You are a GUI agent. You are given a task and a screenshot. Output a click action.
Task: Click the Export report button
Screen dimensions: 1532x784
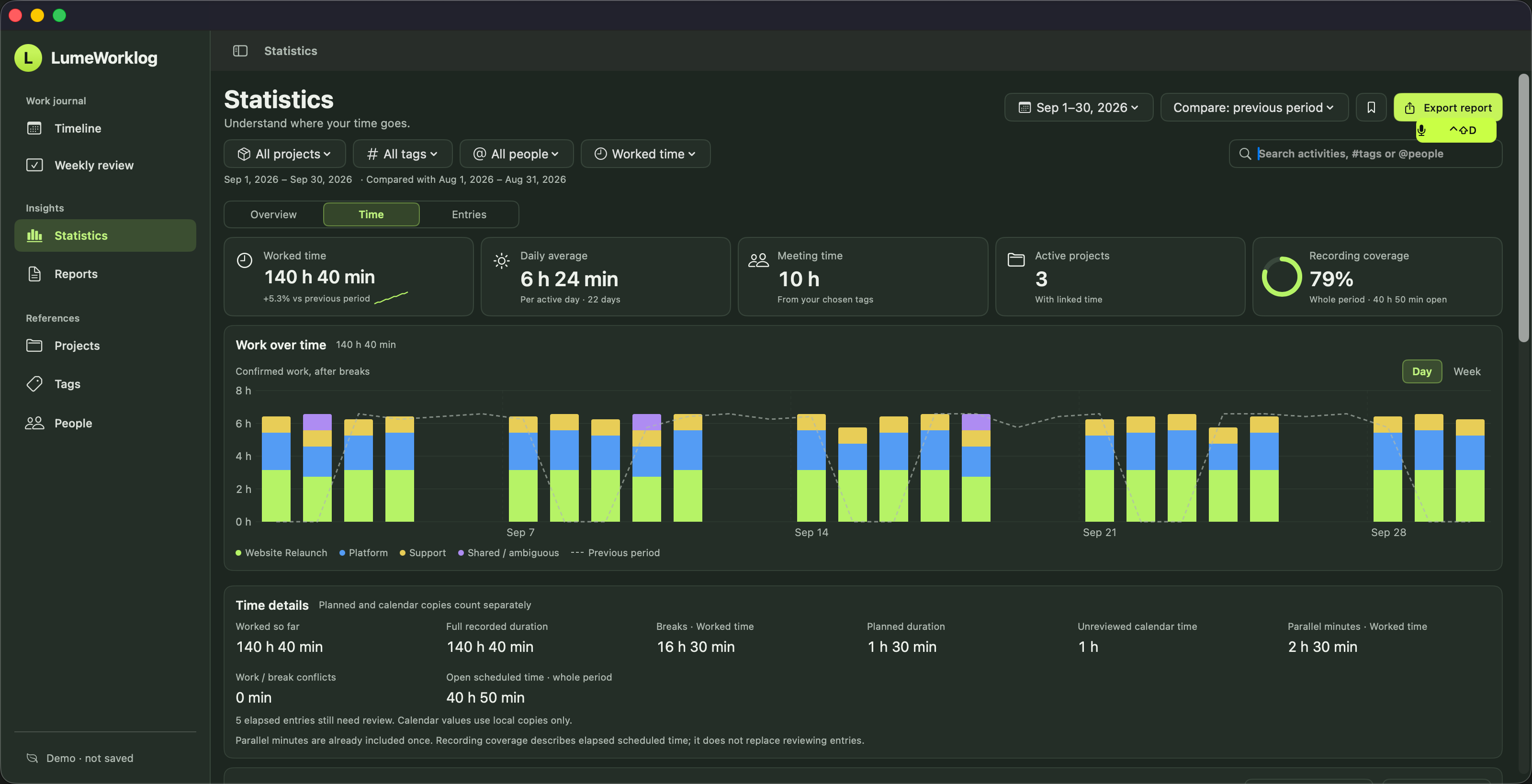coord(1448,108)
